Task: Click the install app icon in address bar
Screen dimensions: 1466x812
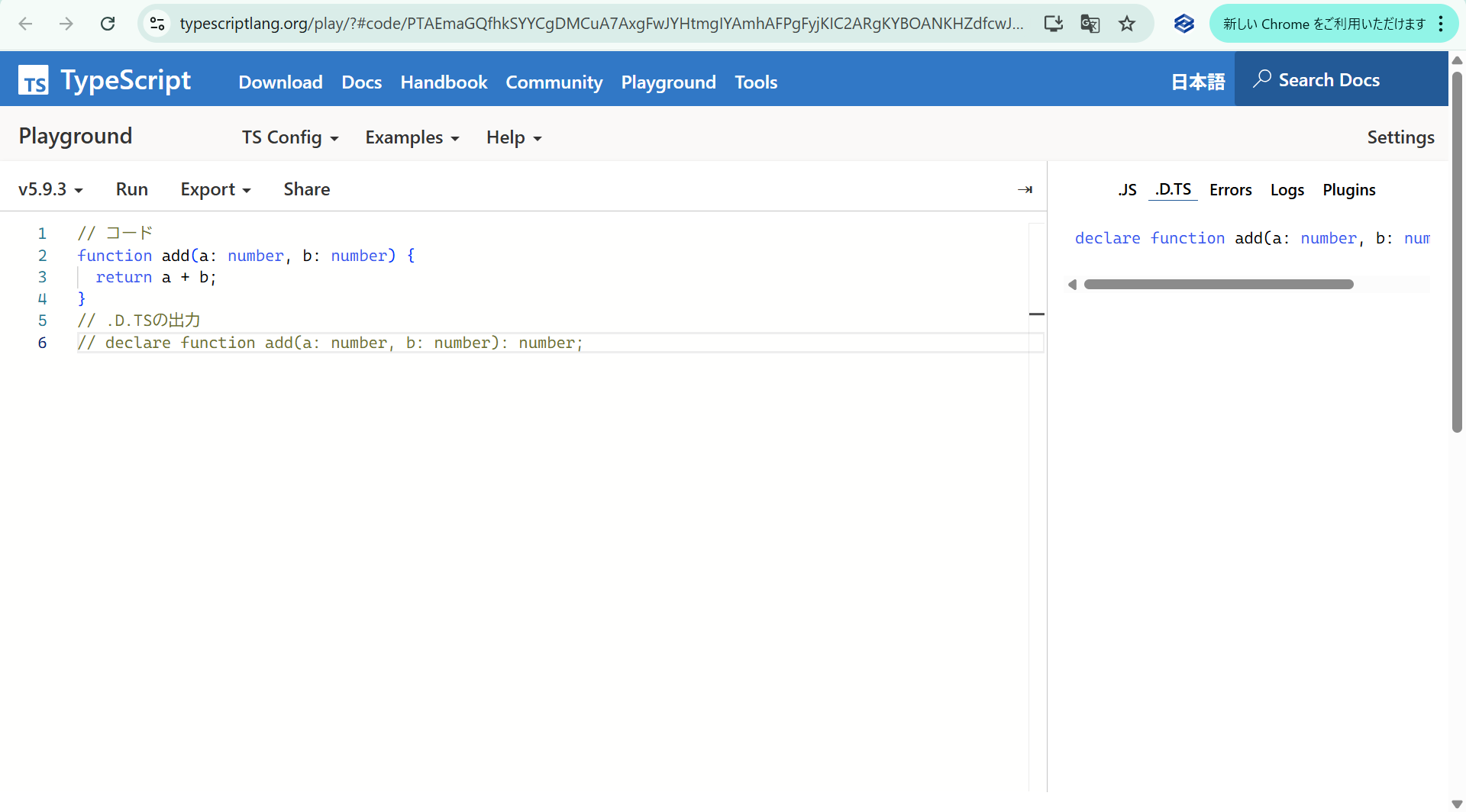Action: click(1054, 24)
